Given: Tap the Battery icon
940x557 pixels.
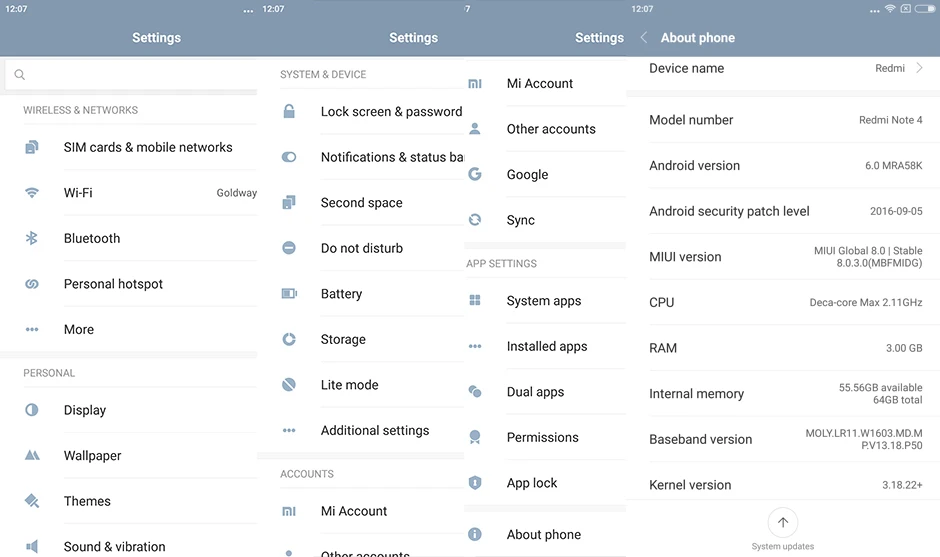Looking at the screenshot, I should pos(289,293).
